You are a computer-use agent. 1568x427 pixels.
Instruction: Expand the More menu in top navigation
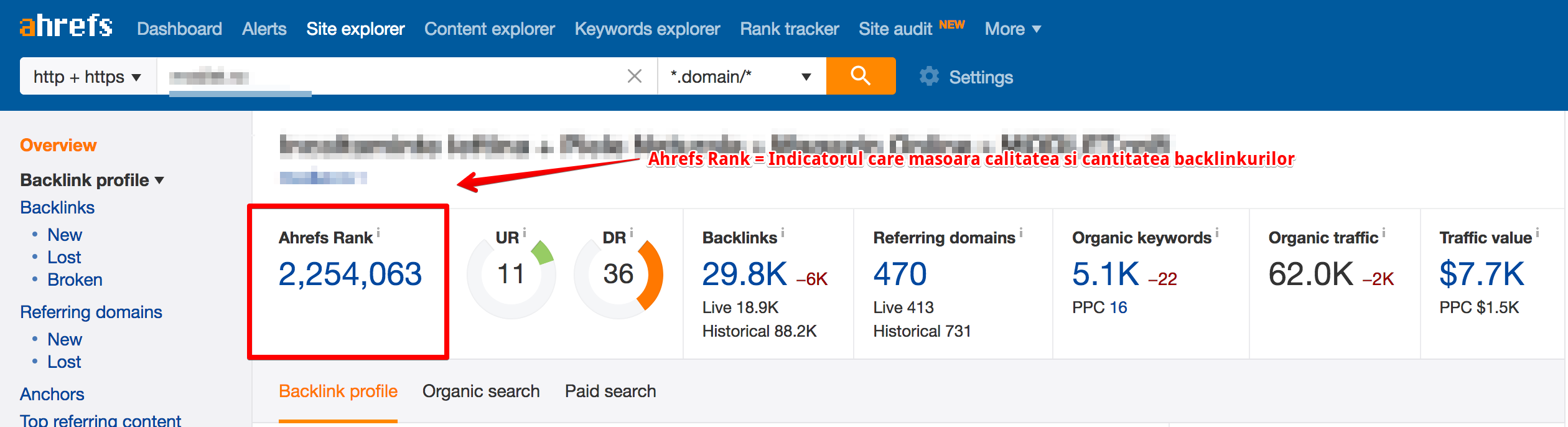pyautogui.click(x=1012, y=29)
